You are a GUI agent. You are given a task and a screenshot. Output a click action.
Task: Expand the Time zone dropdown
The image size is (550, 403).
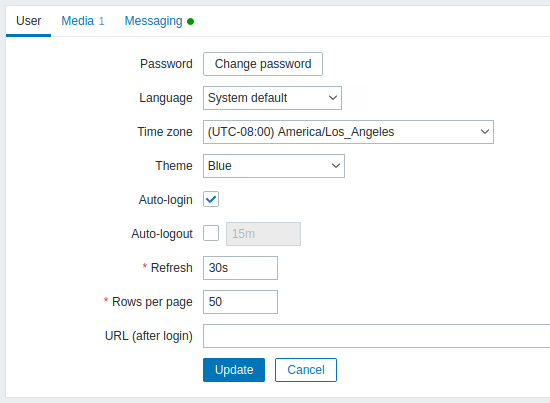coord(348,132)
